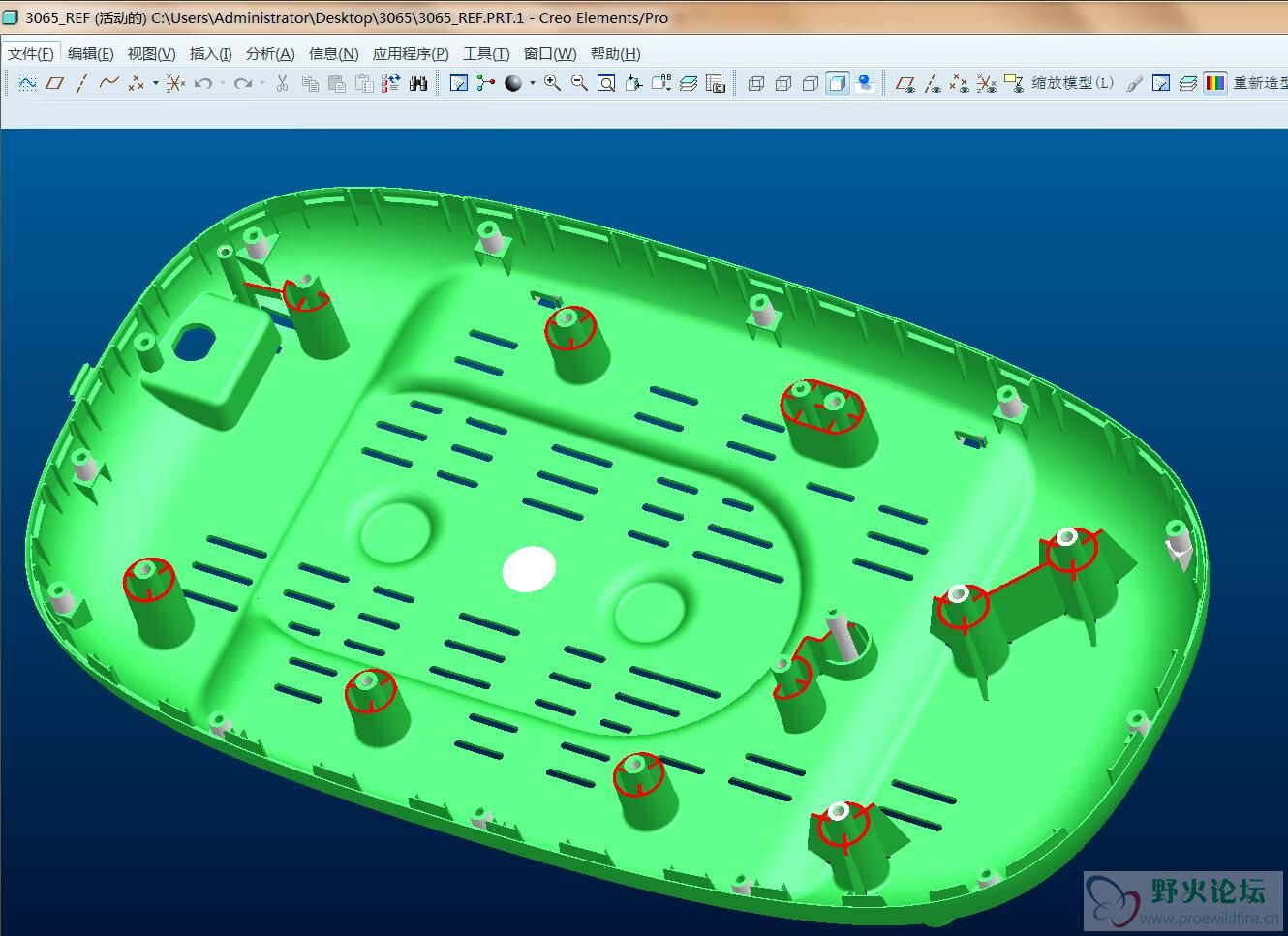Switch to wireframe display
Viewport: 1288px width, 936px height.
(756, 83)
